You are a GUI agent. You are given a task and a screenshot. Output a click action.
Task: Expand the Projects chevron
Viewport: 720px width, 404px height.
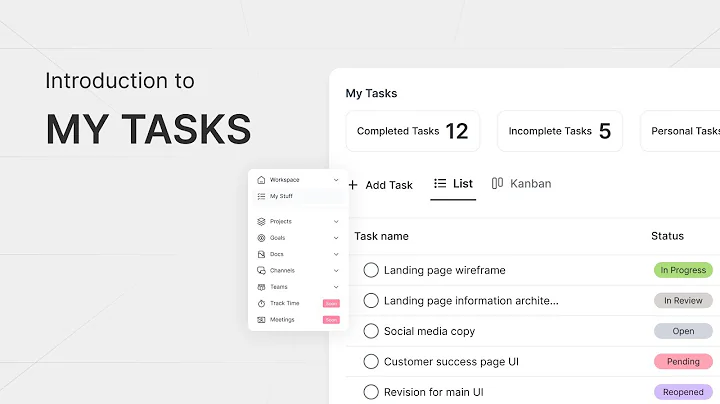click(336, 222)
